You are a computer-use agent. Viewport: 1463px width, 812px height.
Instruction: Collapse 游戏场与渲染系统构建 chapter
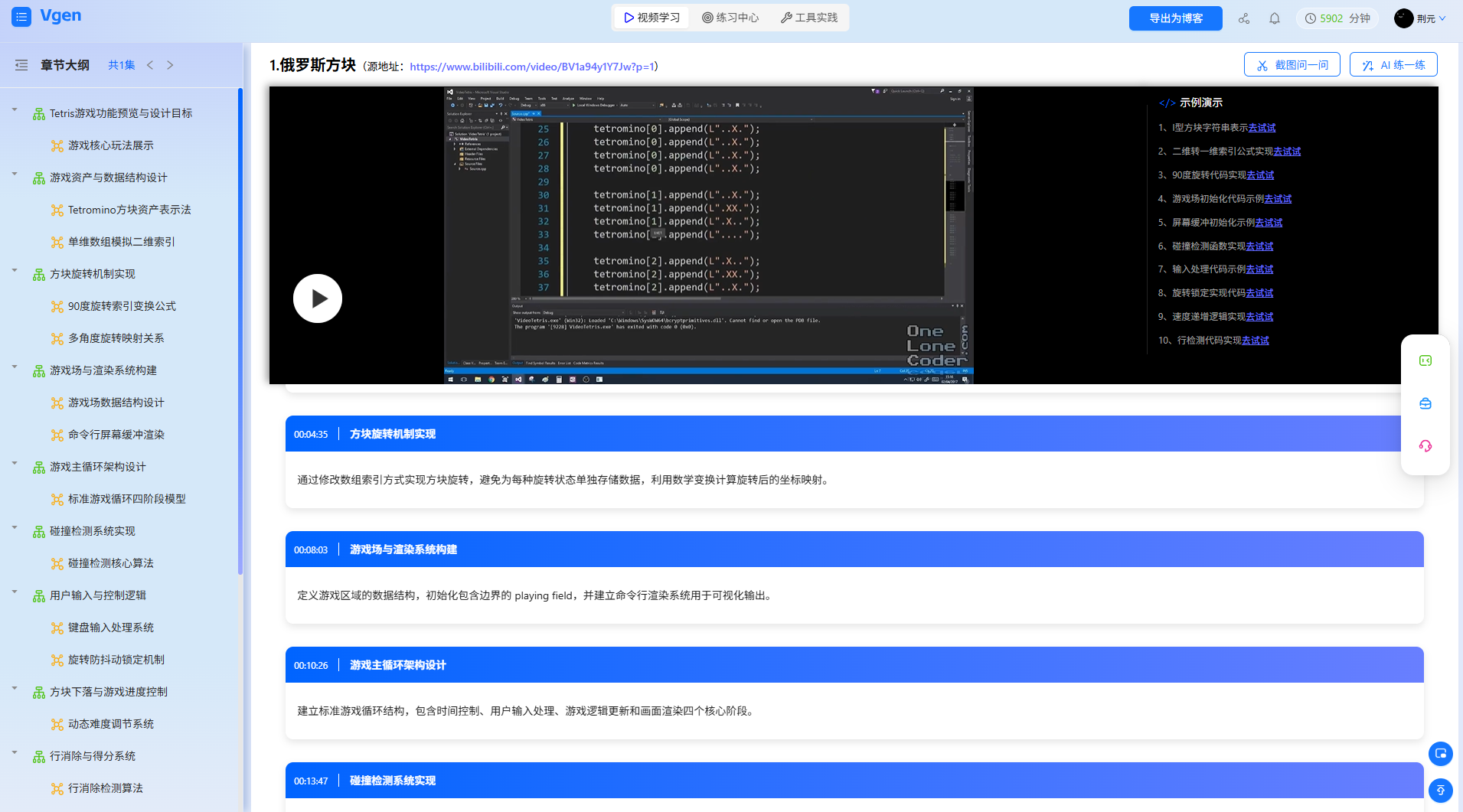[15, 368]
